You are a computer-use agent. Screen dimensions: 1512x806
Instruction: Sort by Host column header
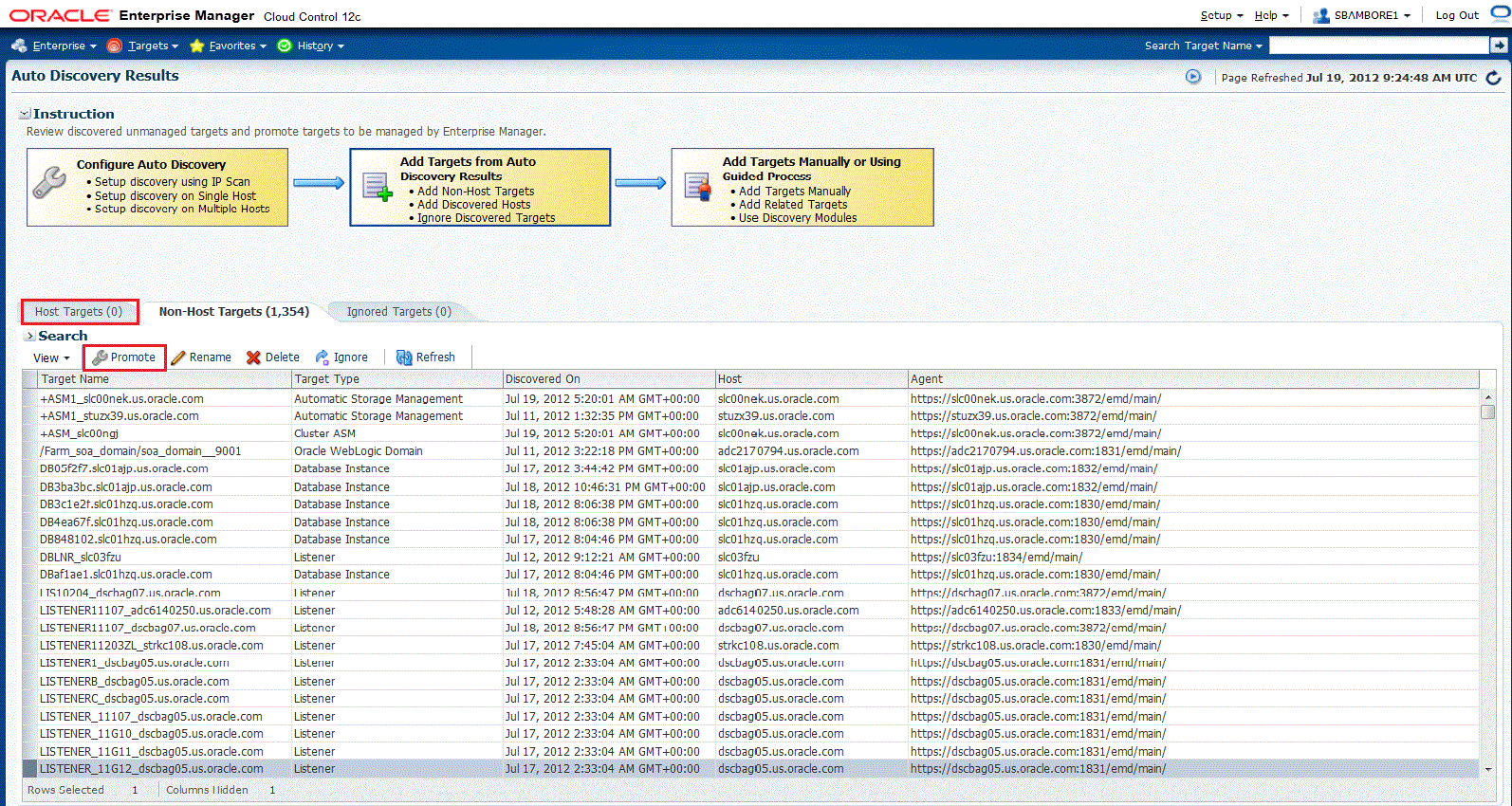point(812,379)
